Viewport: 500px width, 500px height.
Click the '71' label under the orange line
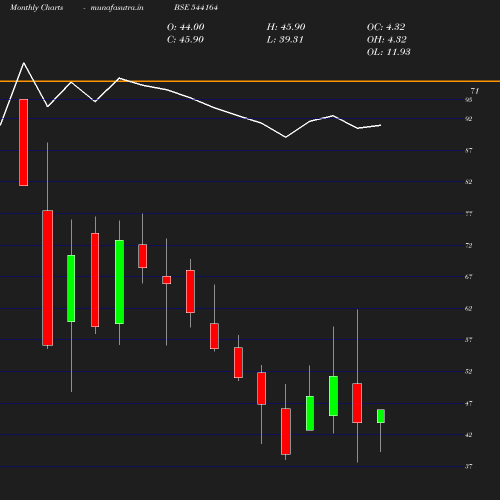(475, 91)
